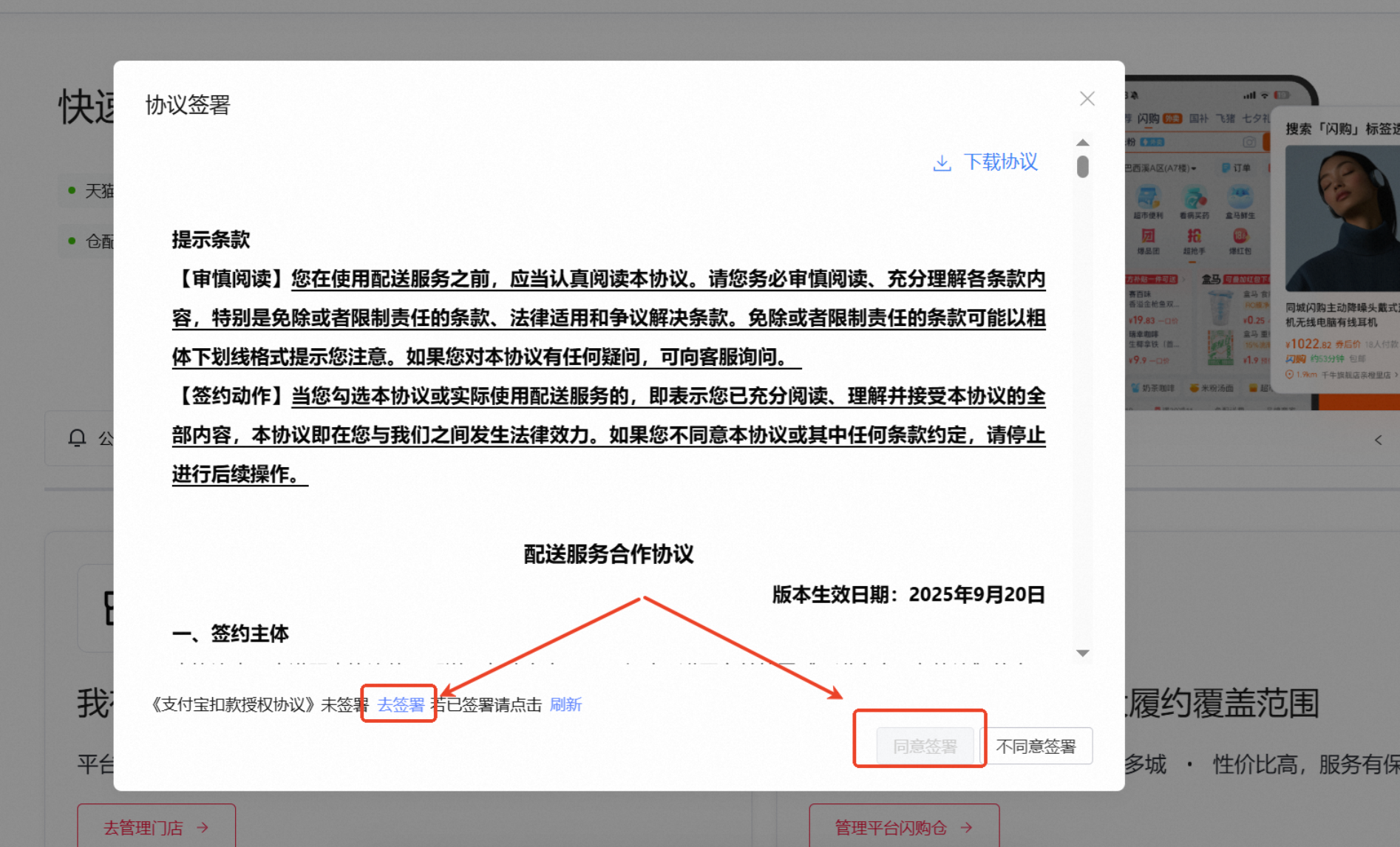Click the 配送服务合作协议 title text
The height and width of the screenshot is (847, 1400).
(x=608, y=554)
